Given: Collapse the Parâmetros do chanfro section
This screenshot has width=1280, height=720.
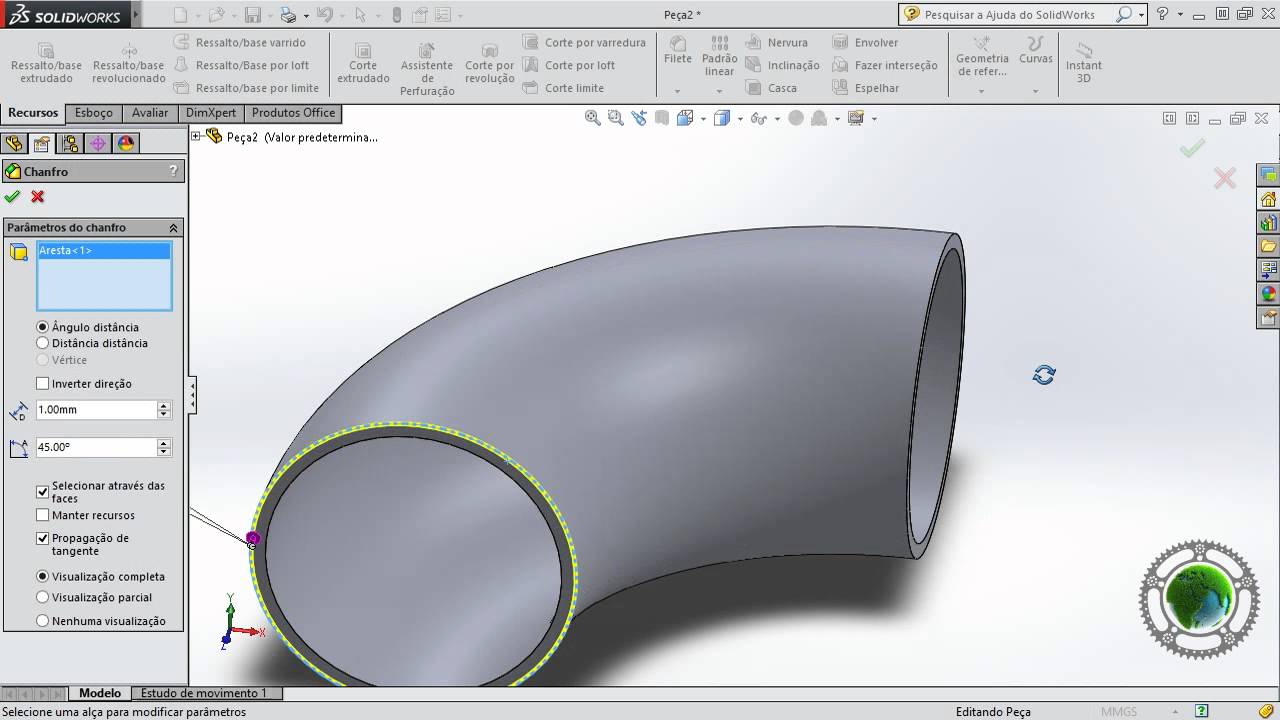Looking at the screenshot, I should 174,228.
